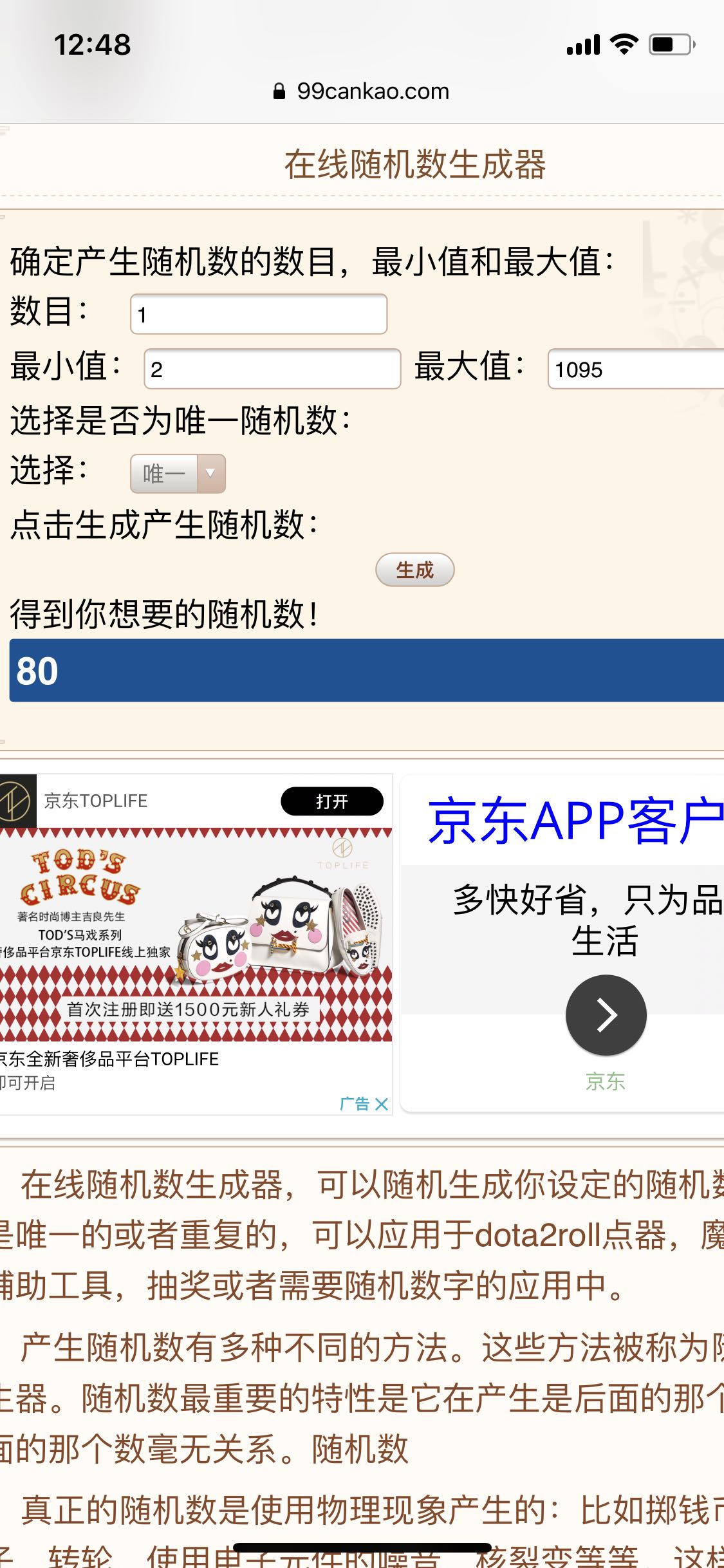This screenshot has height=1568, width=724.
Task: Click the 最小值 input field
Action: point(272,369)
